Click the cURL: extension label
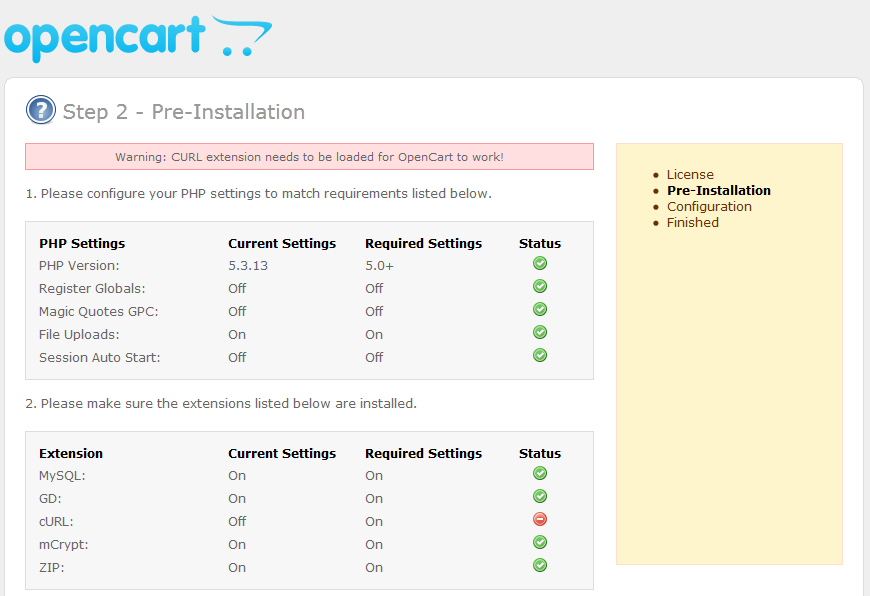Viewport: 870px width, 596px height. [x=56, y=522]
